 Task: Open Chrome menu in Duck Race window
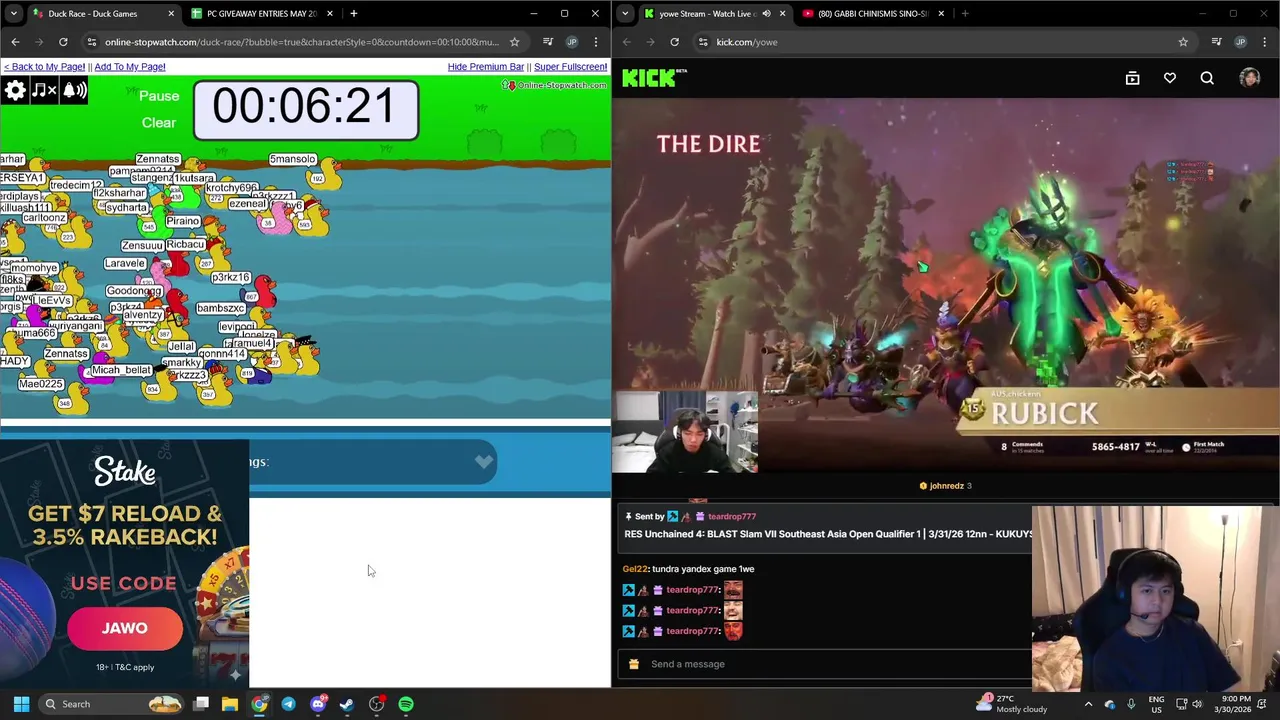tap(596, 42)
